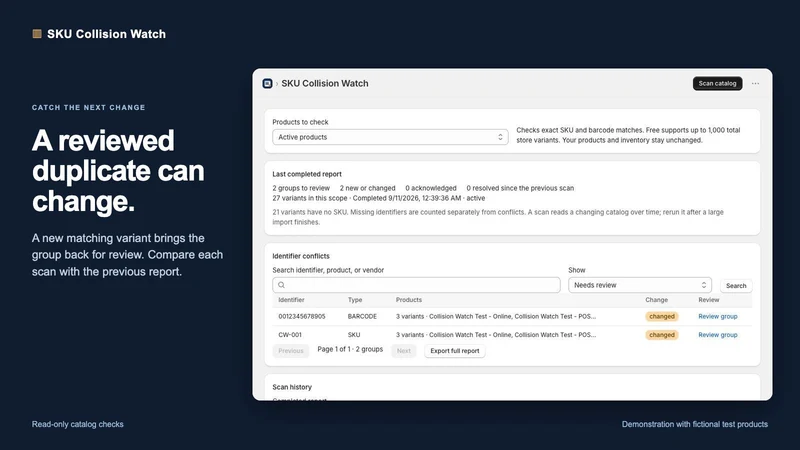The height and width of the screenshot is (450, 800).
Task: Click the changed badge in the CW-001 row
Action: pyautogui.click(x=662, y=335)
